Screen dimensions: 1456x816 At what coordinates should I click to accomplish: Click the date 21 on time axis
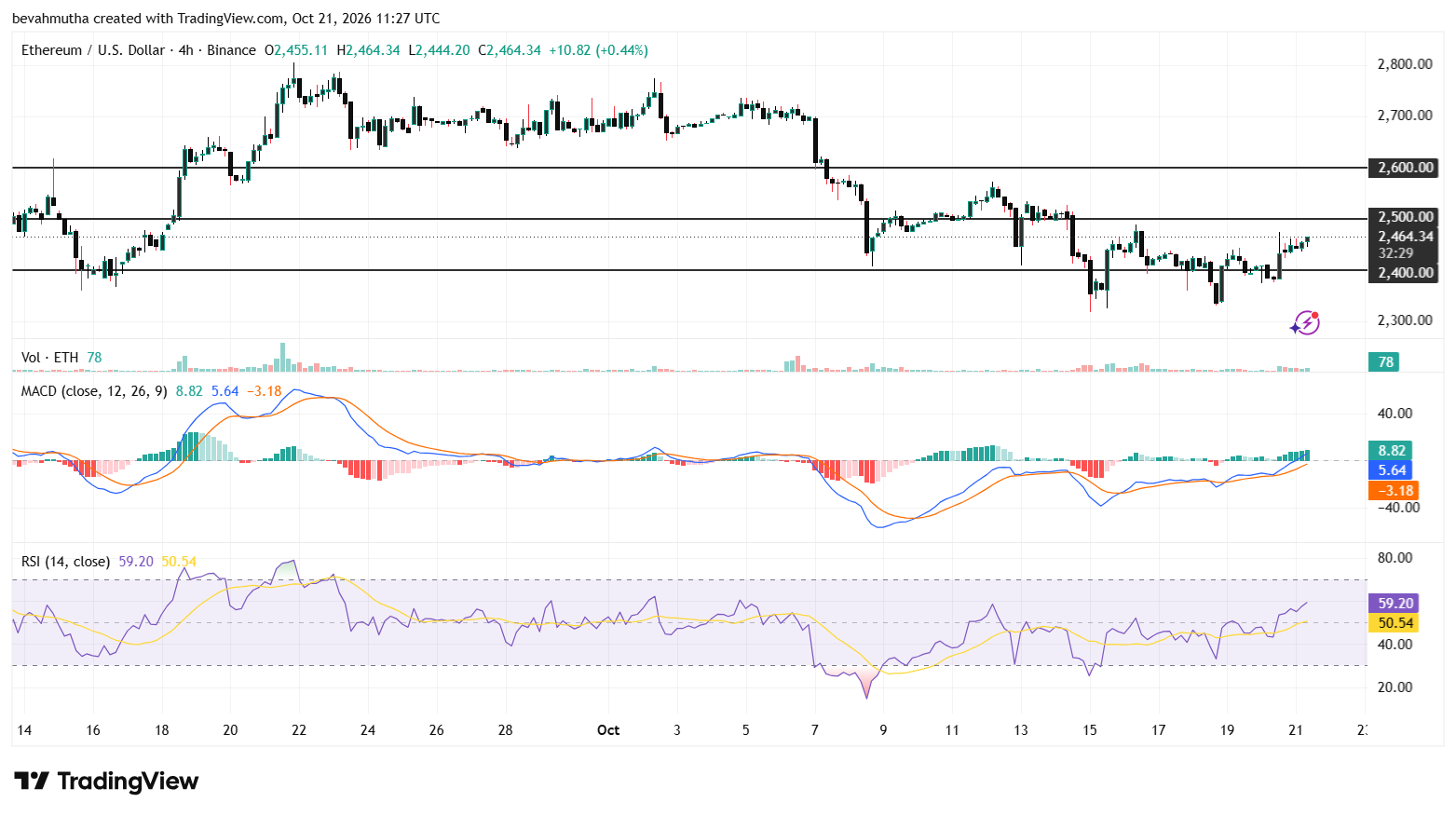pyautogui.click(x=1296, y=730)
